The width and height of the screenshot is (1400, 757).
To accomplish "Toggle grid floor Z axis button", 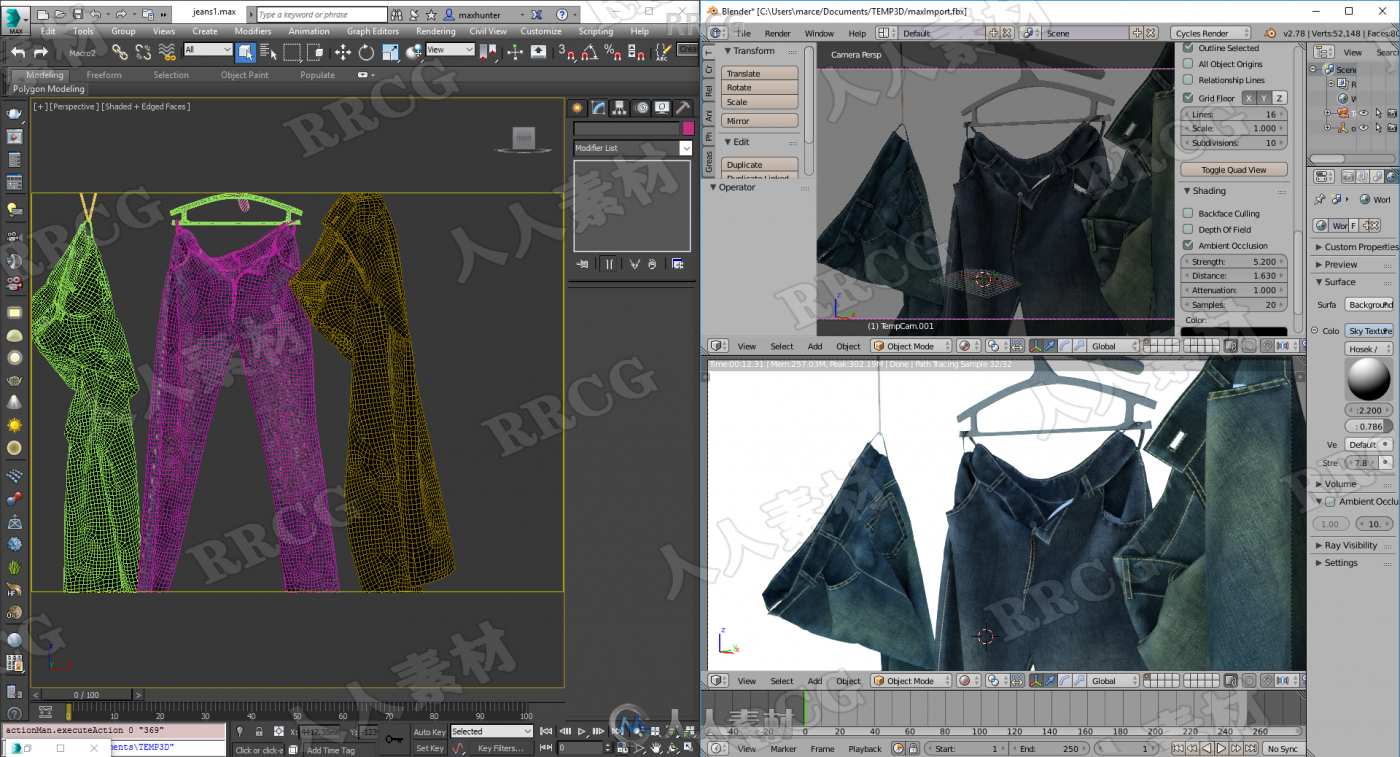I will (x=1279, y=98).
